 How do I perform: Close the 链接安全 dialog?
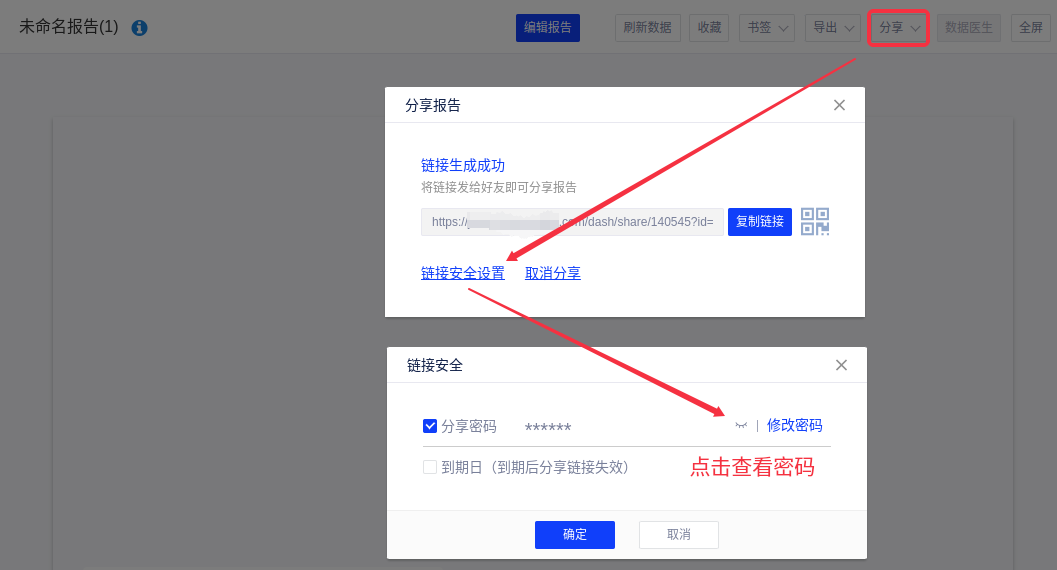tap(841, 365)
